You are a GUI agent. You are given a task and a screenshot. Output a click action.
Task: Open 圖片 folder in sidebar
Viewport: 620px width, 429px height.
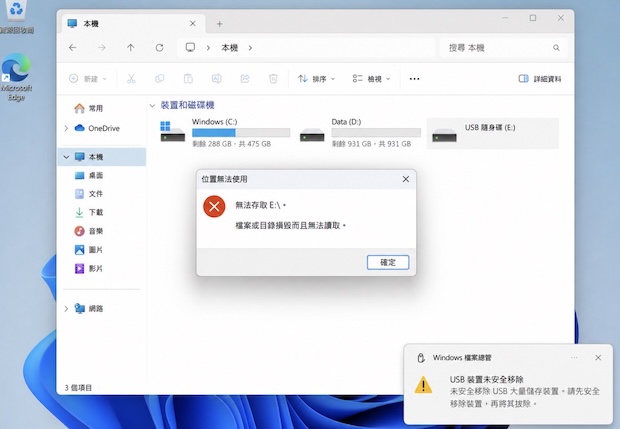(x=89, y=249)
